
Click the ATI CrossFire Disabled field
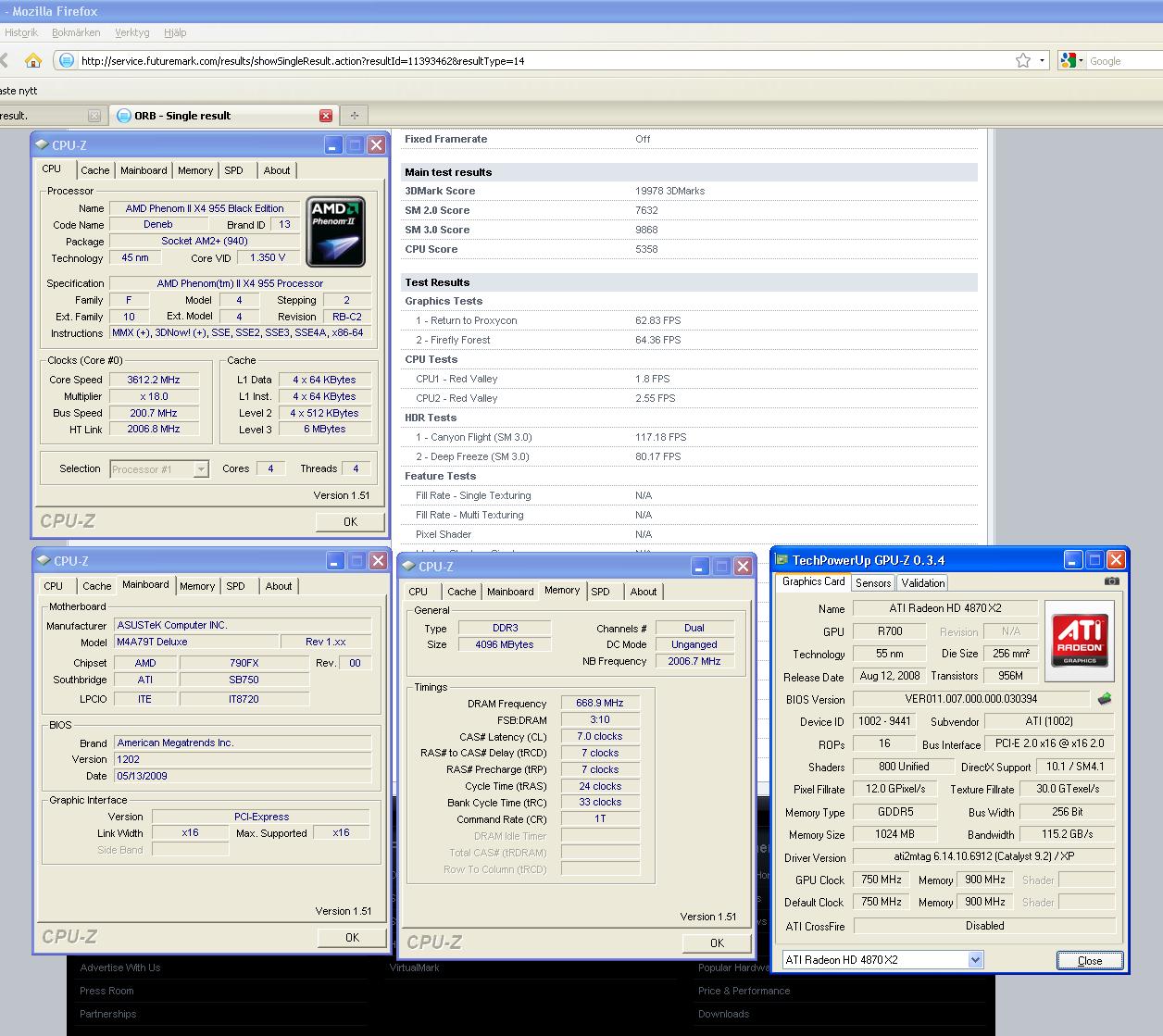click(x=984, y=926)
